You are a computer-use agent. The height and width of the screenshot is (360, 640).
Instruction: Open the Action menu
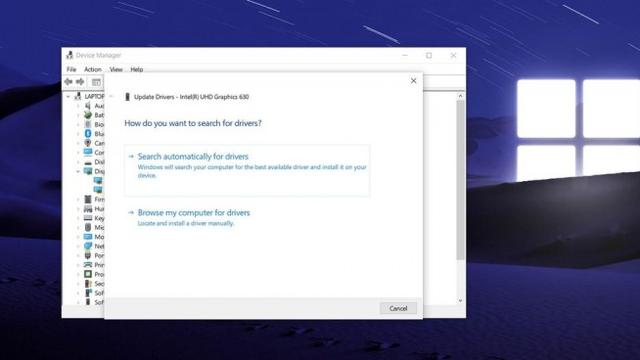(x=93, y=69)
